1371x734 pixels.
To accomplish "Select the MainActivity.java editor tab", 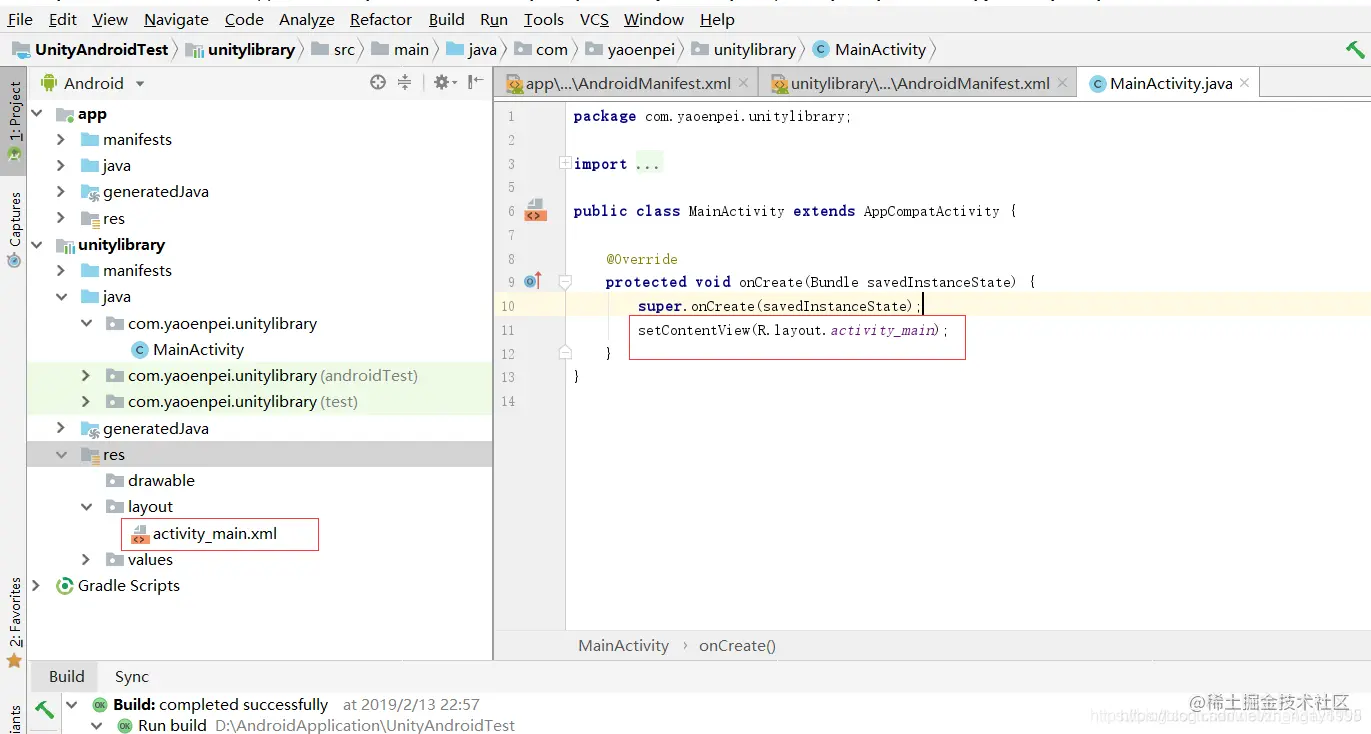I will point(1168,83).
